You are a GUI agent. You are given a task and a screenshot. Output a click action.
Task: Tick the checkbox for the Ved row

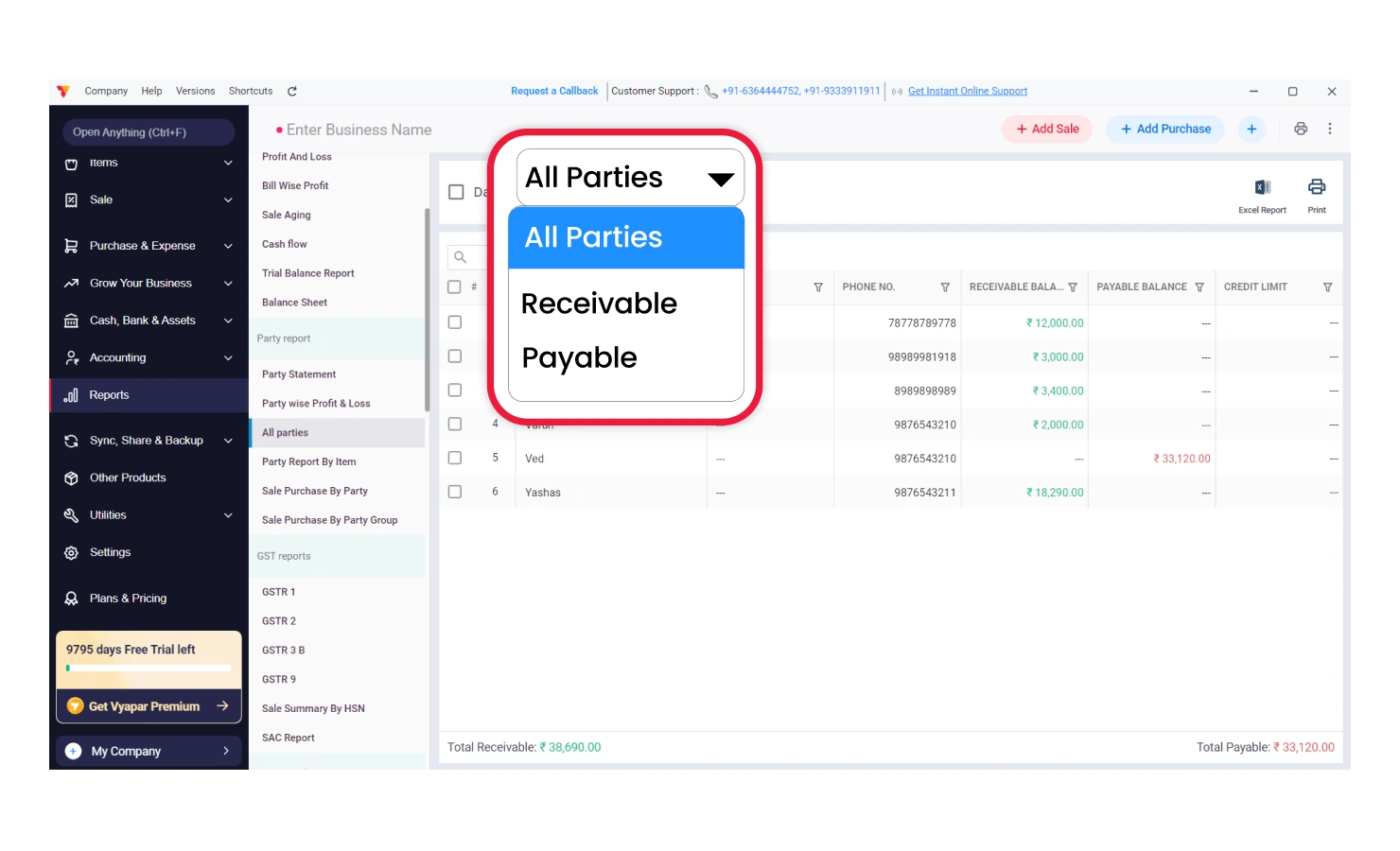455,459
